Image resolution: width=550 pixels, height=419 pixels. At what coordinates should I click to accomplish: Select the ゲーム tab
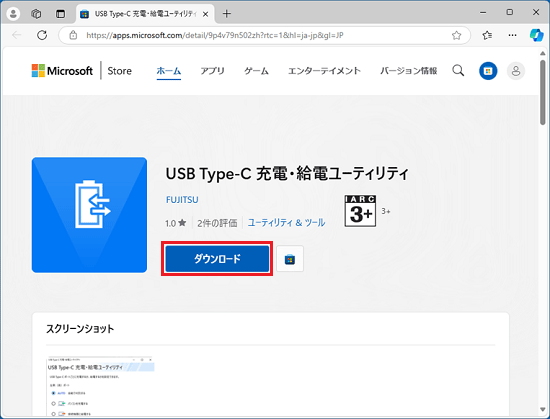pyautogui.click(x=256, y=71)
